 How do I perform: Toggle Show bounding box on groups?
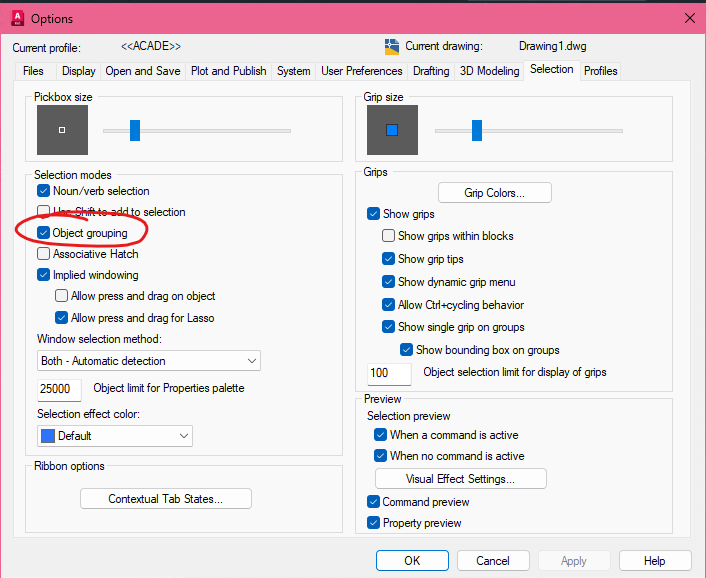click(406, 350)
